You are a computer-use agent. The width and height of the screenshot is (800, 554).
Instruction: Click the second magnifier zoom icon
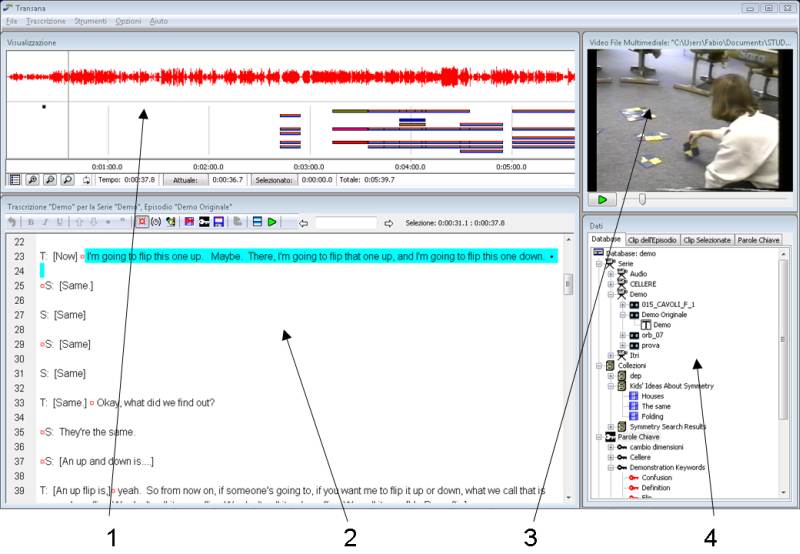point(49,180)
